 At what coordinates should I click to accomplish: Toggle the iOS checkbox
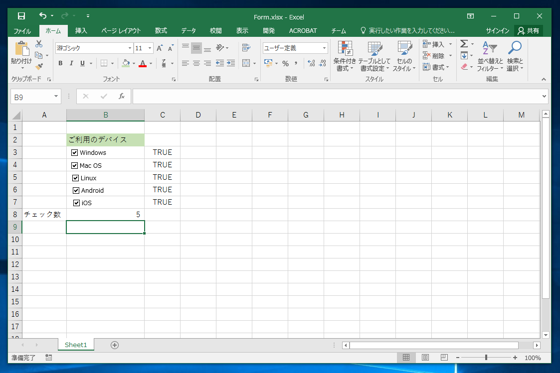coord(76,203)
